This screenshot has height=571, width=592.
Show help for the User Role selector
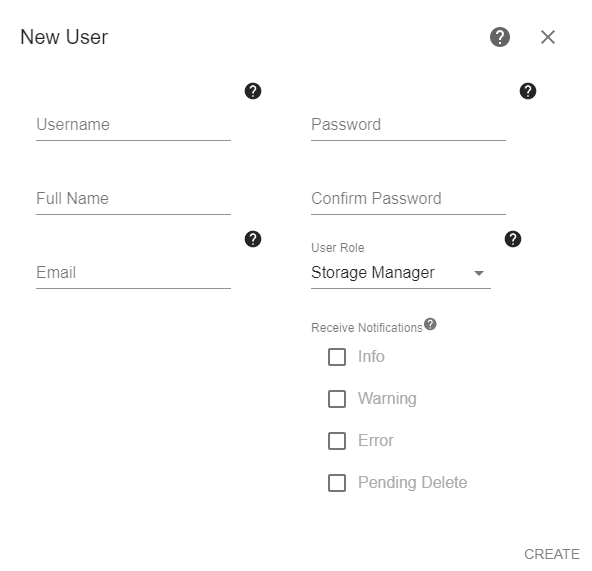(x=512, y=239)
